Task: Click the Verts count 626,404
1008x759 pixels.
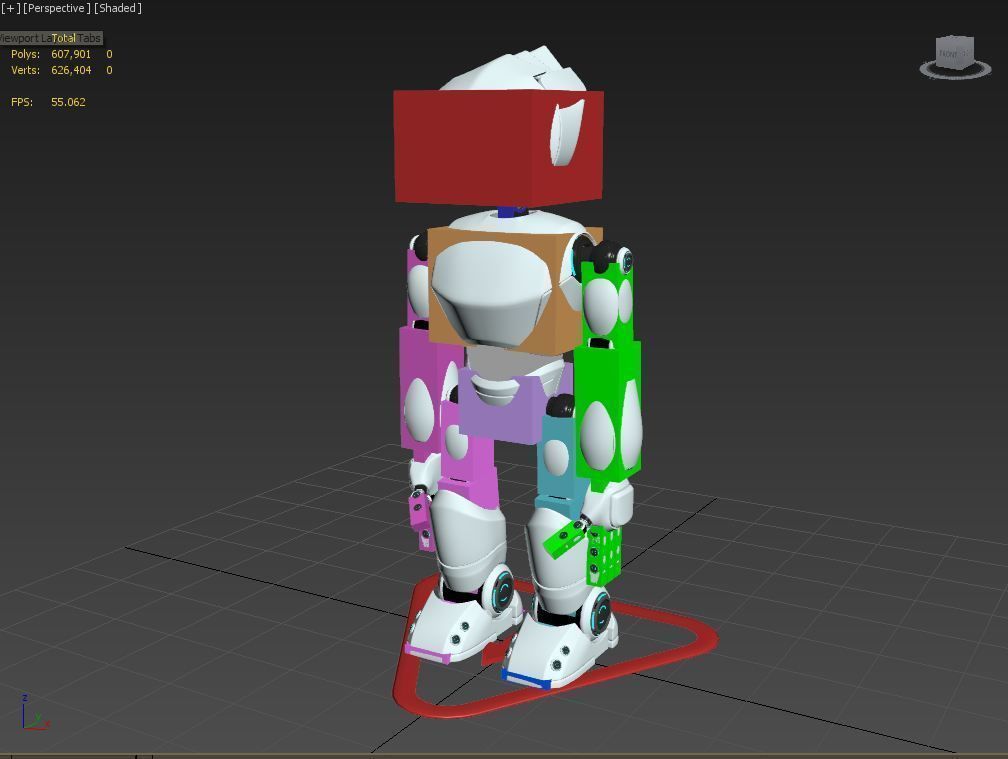Action: pyautogui.click(x=71, y=70)
